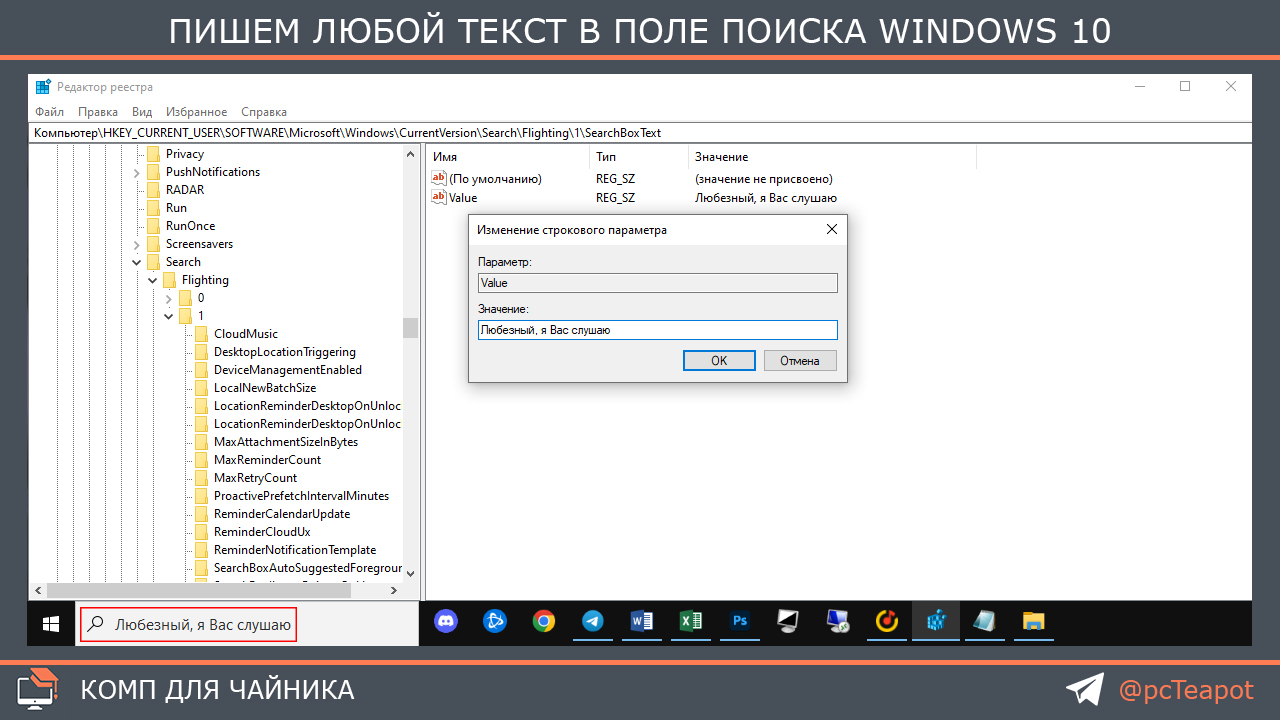The width and height of the screenshot is (1280, 720).
Task: Click the folder icon next to Privacy
Action: (x=153, y=154)
